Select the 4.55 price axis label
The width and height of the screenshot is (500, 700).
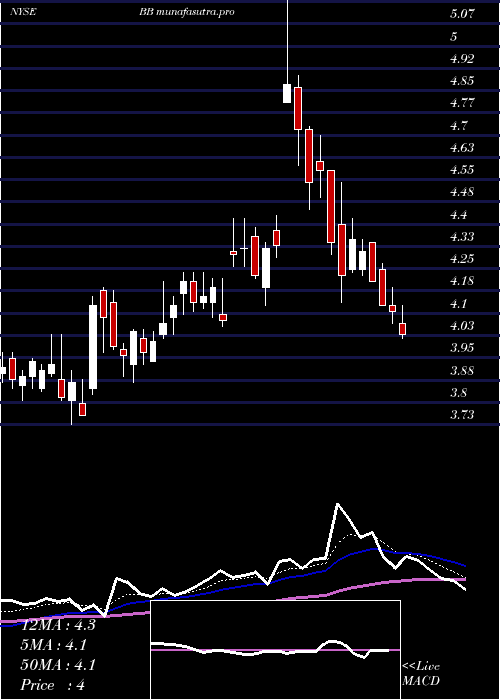point(462,170)
